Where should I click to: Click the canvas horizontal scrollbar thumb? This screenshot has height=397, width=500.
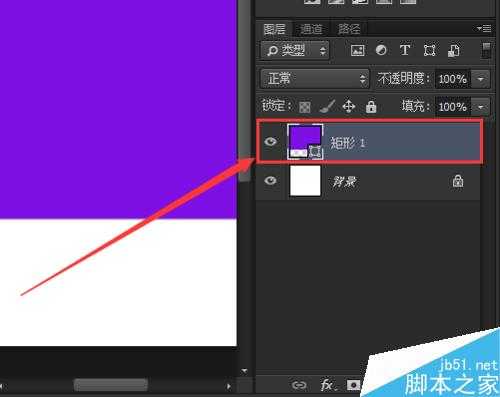pos(110,385)
